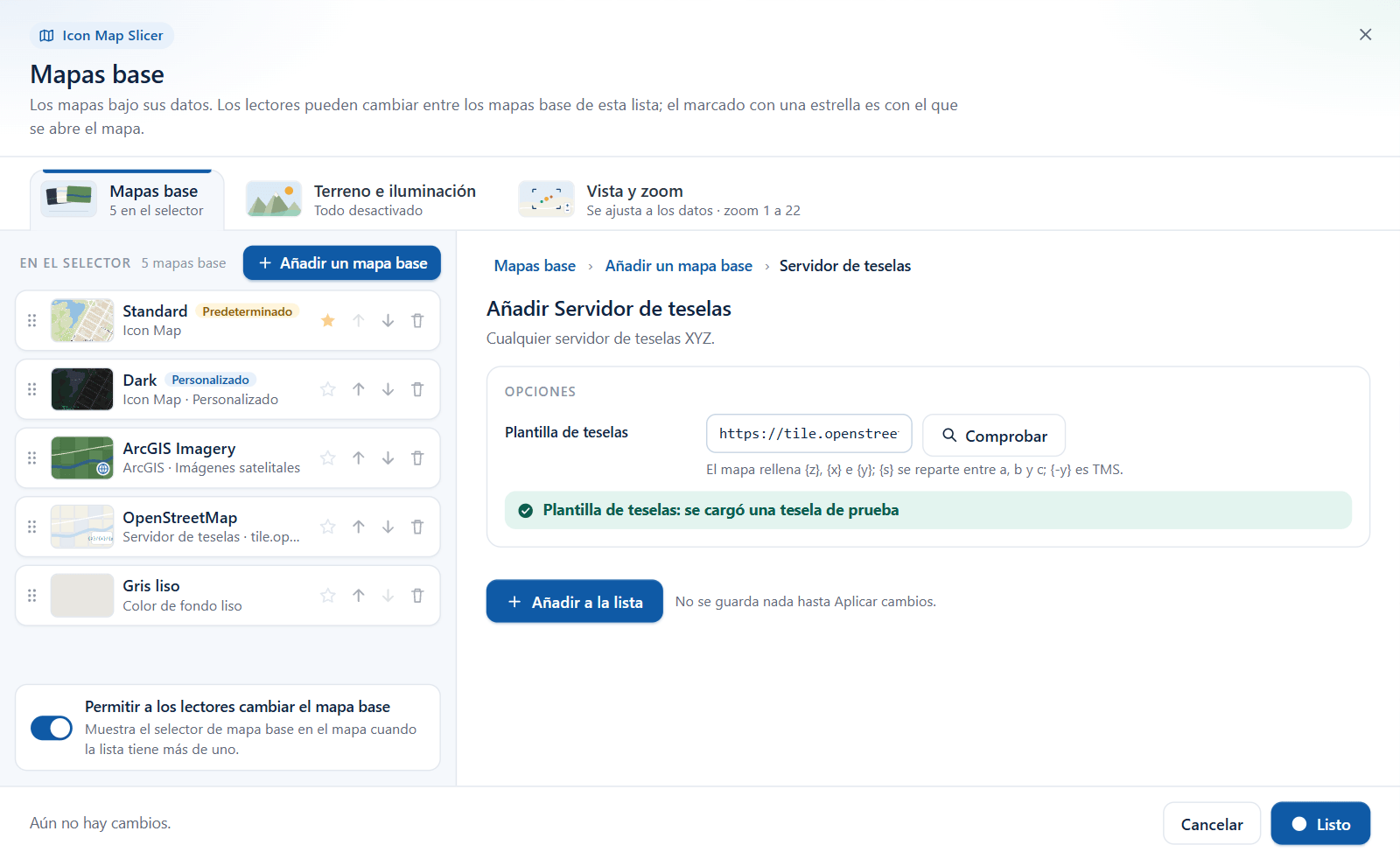Delete the Dark basemap
The width and height of the screenshot is (1400, 859).
pyautogui.click(x=417, y=389)
